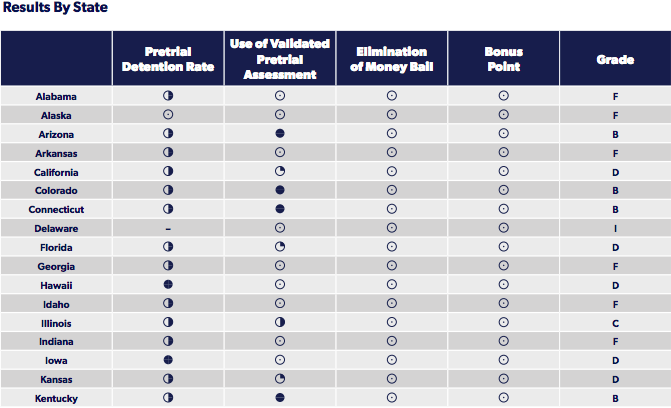Click the Bonus Point column header

(x=504, y=59)
